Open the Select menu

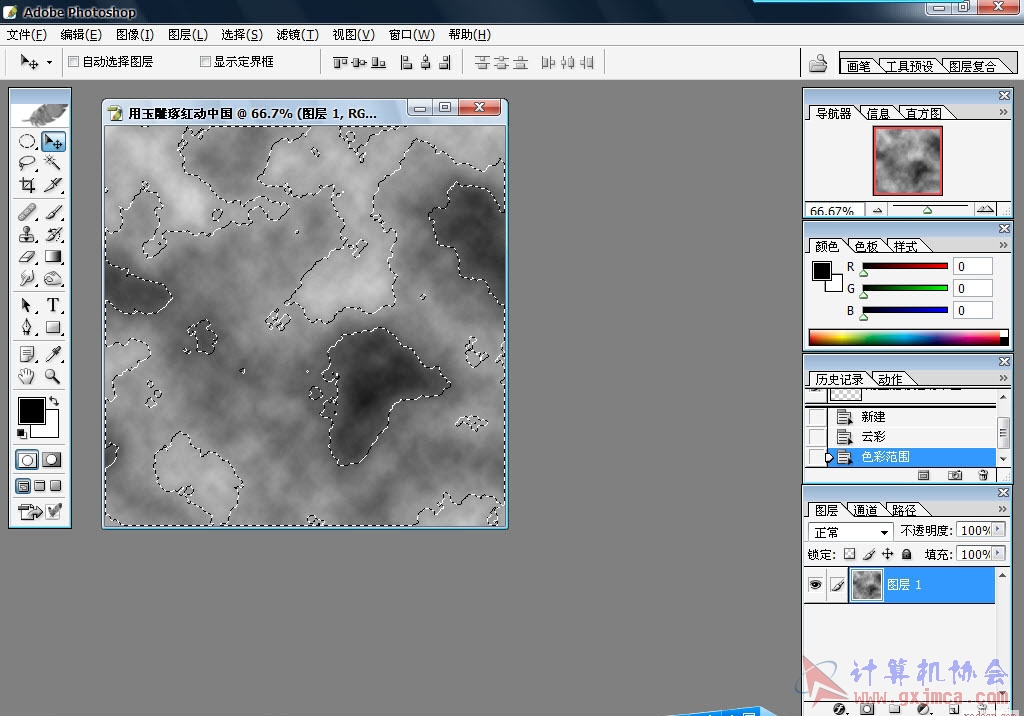(242, 35)
